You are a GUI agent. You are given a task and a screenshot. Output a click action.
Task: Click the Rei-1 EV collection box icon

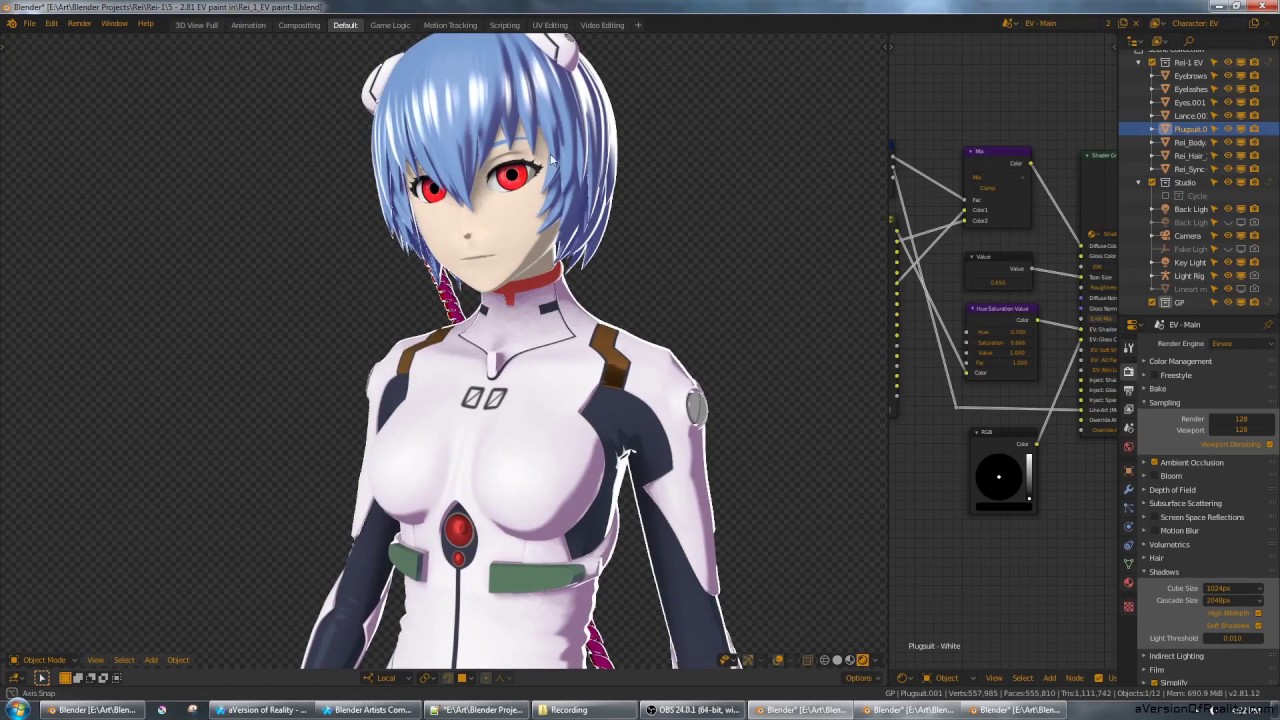[x=1165, y=62]
